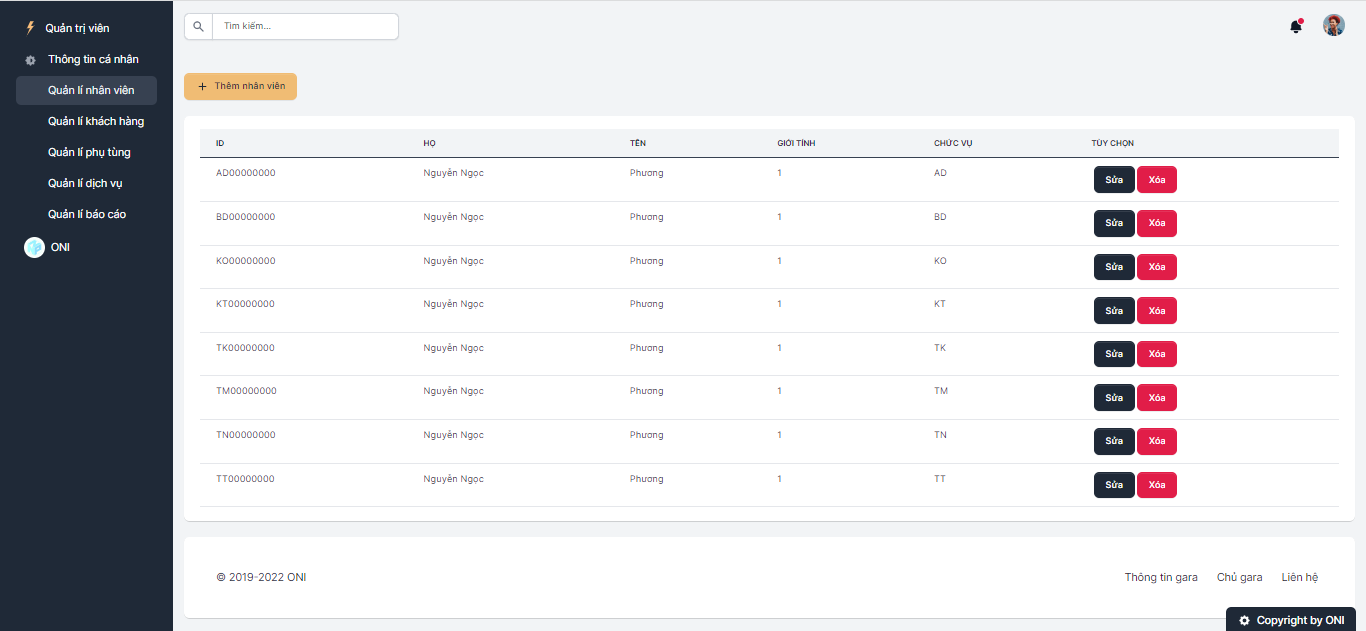The height and width of the screenshot is (631, 1366).
Task: Select Thông tin cá nhân in sidebar
Action: tap(93, 59)
